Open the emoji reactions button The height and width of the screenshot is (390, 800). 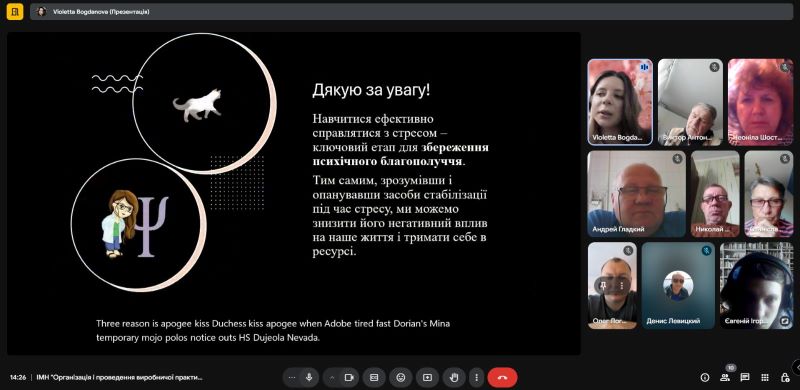tap(401, 377)
